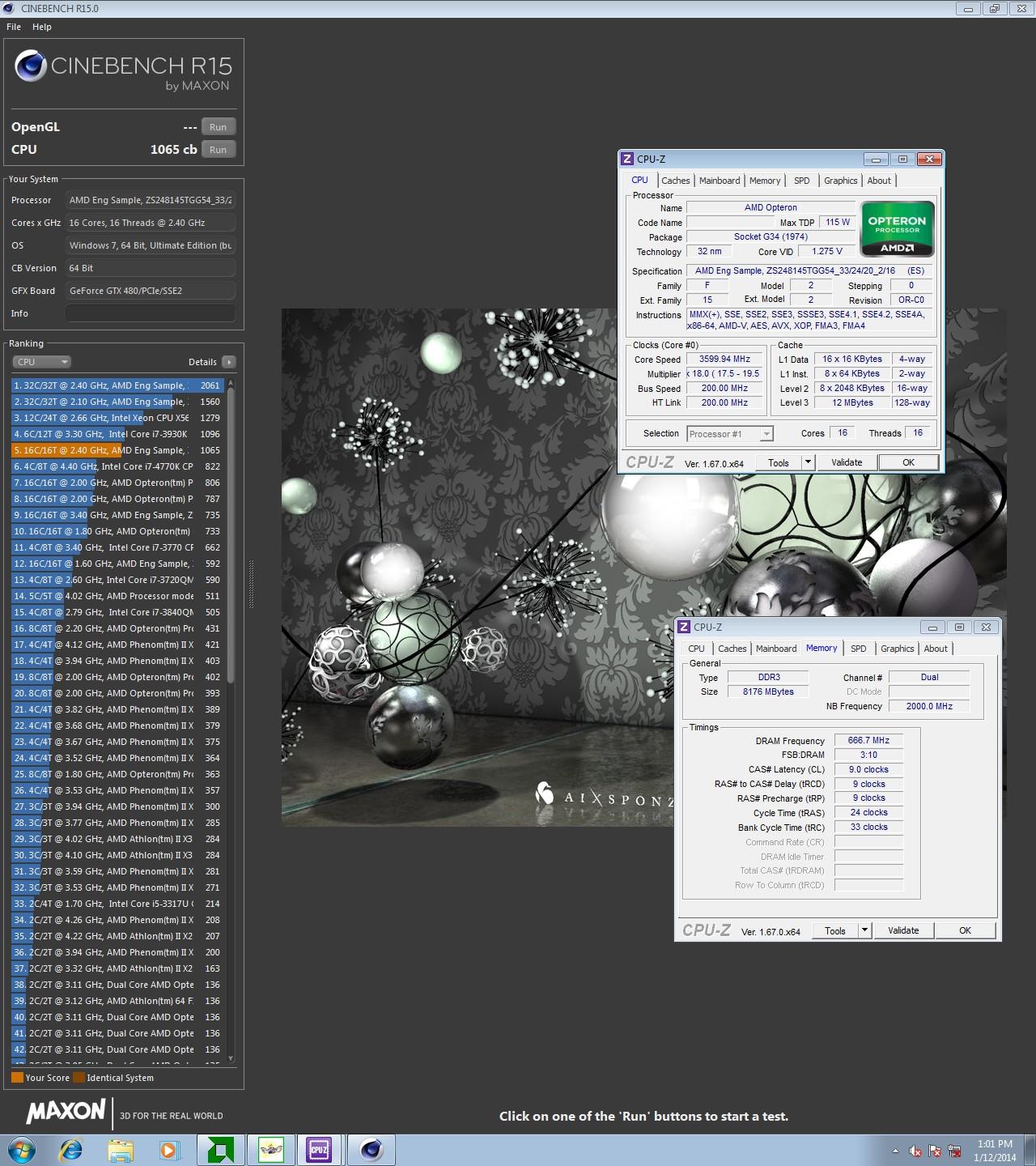Click OK in CPU-Z processor window
Screen dimensions: 1036x1166
click(909, 462)
